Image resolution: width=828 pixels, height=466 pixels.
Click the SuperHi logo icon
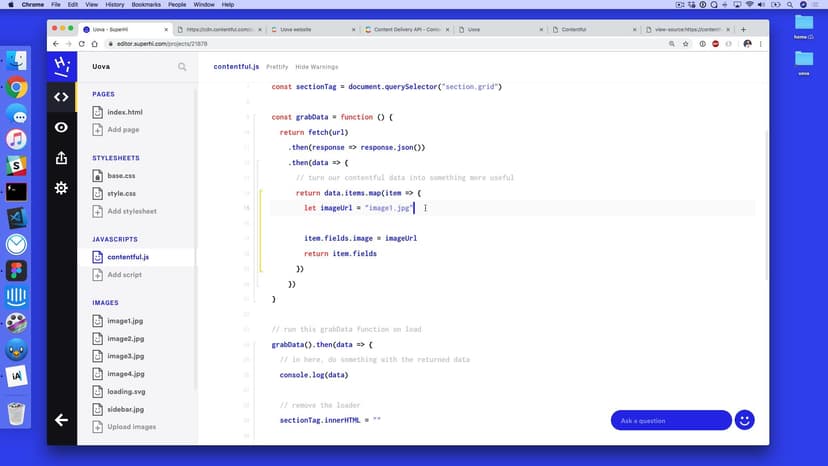coord(61,66)
